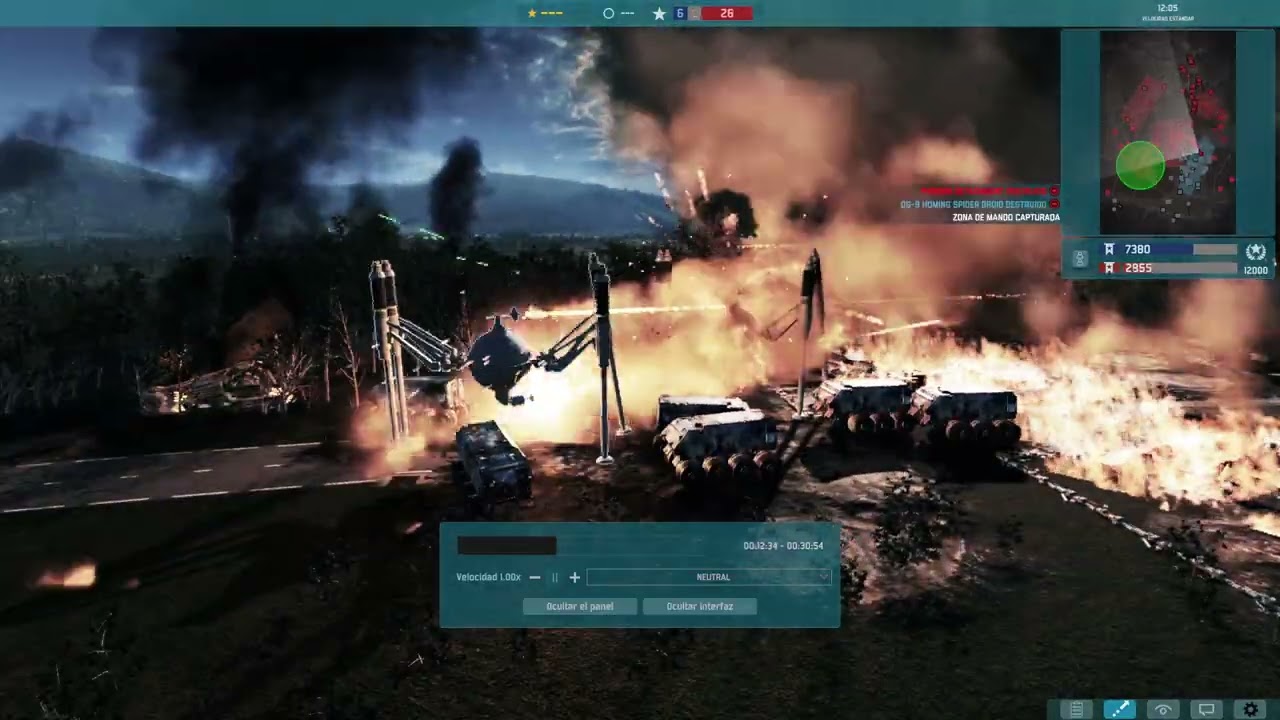Screen dimensions: 1280x720
Task: Click the circle indicator in top bar
Action: (608, 13)
